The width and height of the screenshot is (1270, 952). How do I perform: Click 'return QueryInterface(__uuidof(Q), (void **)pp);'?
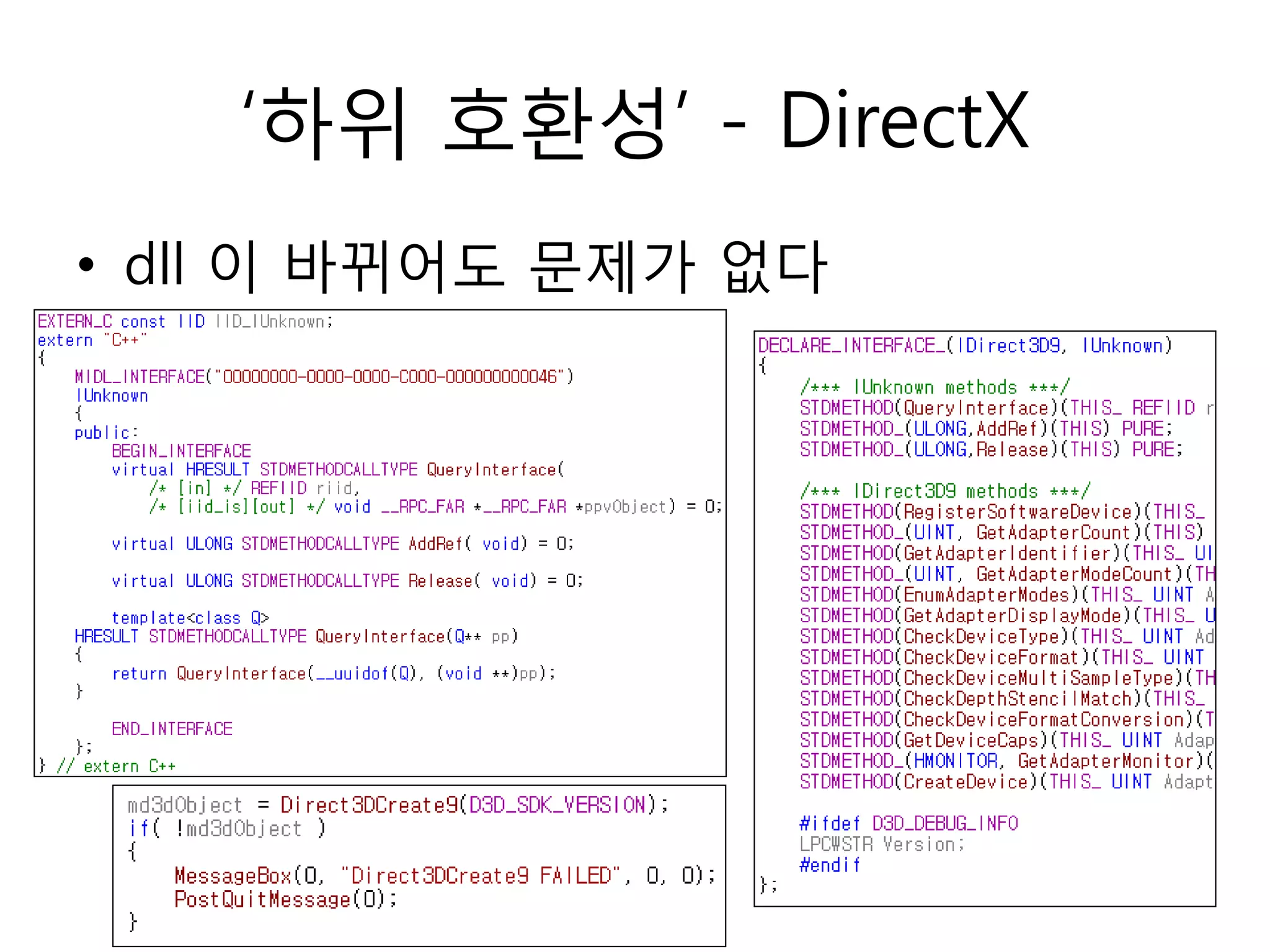tap(334, 674)
